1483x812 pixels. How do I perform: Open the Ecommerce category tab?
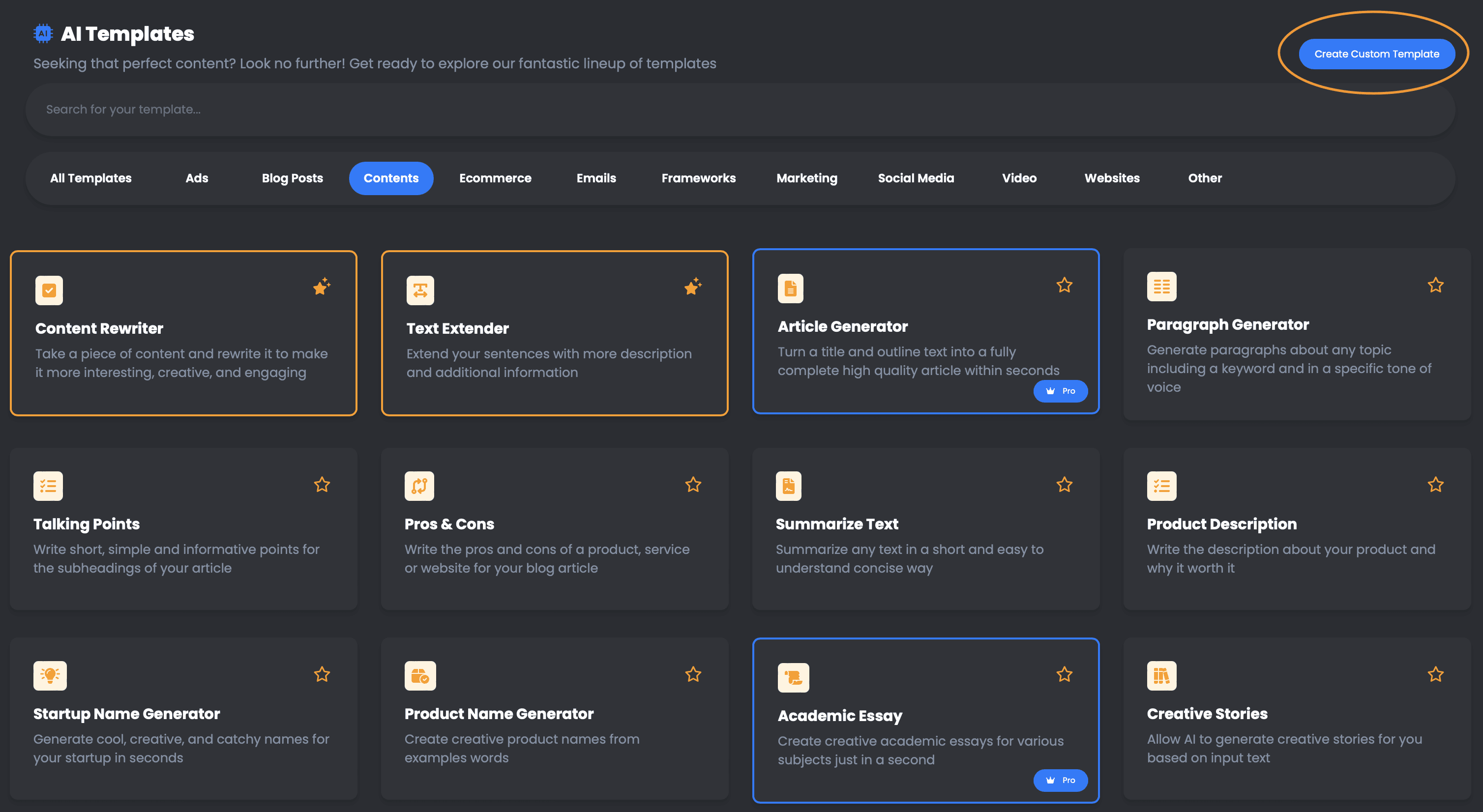pyautogui.click(x=495, y=178)
